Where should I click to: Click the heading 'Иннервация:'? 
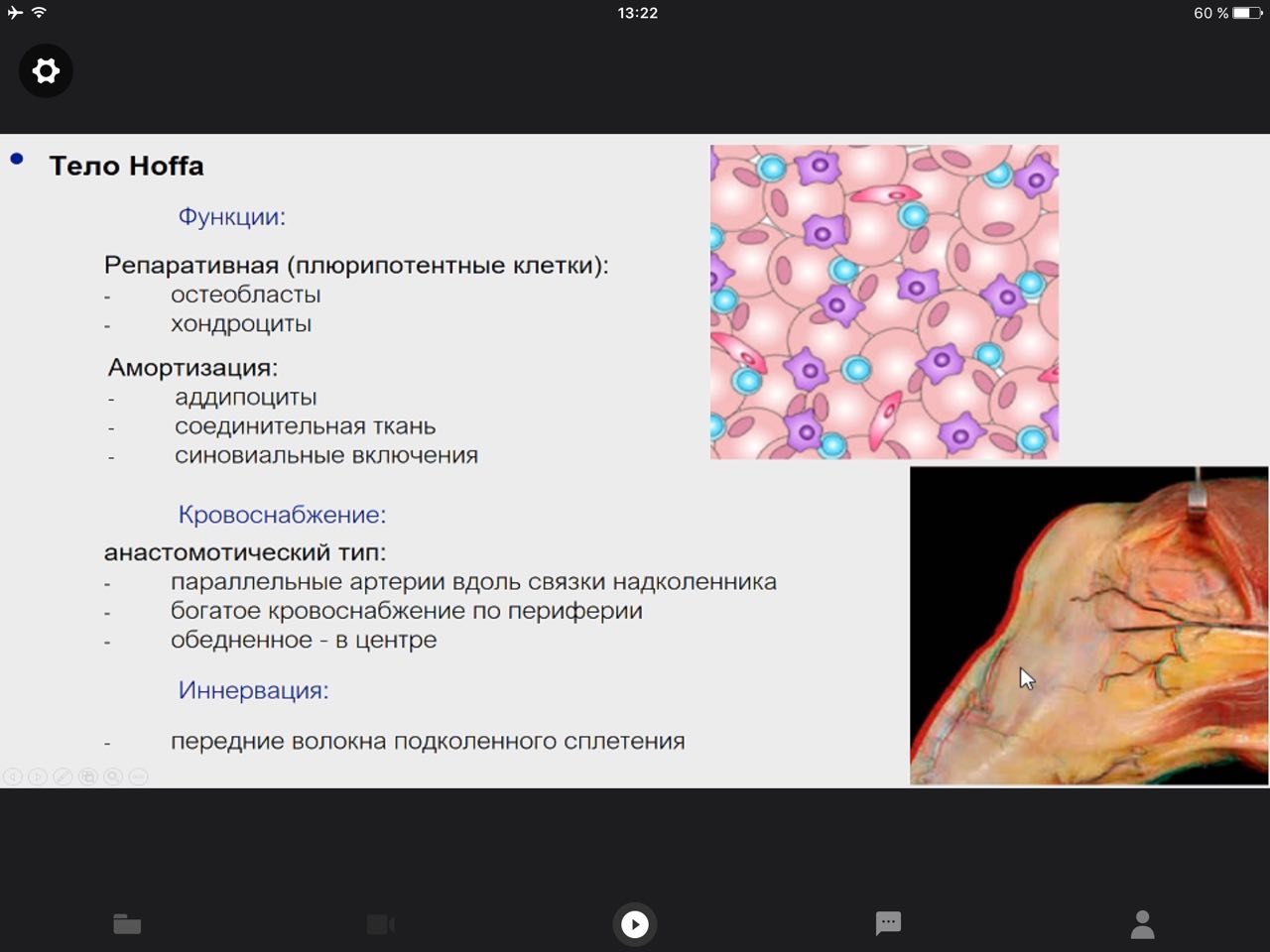[253, 690]
